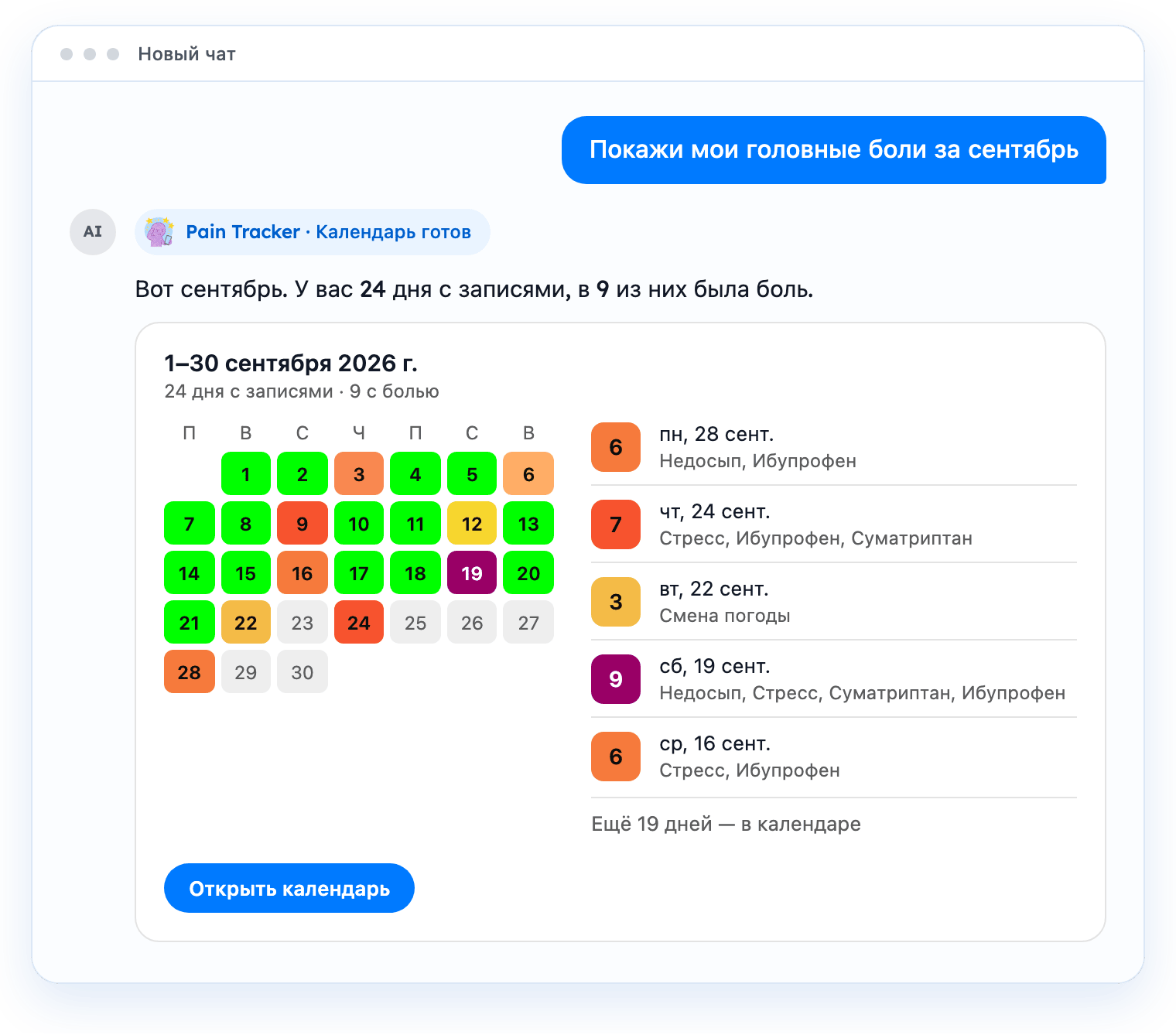Pick calendar day 15

click(246, 572)
